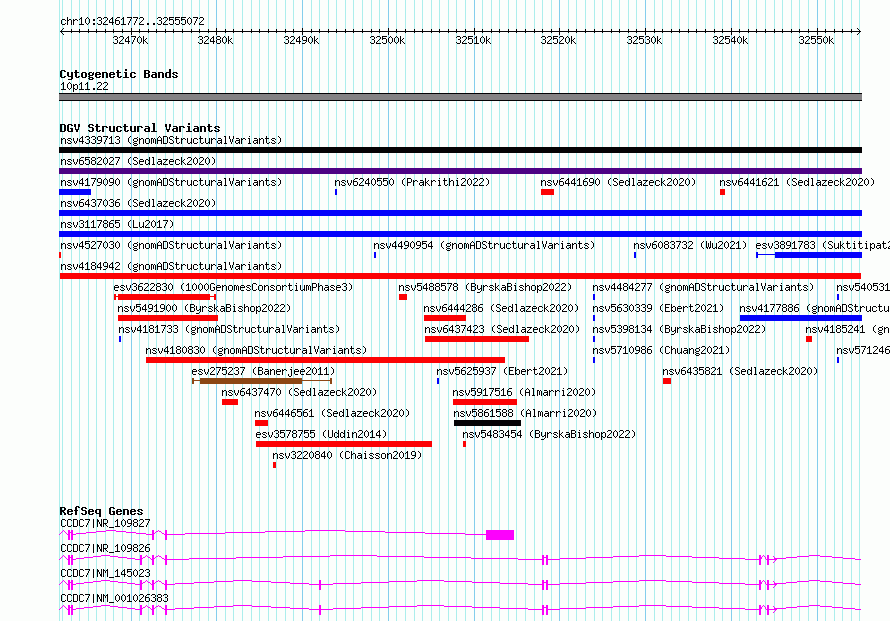Click the nsv4339713 gnomADStructuralVariants label
Screen dimensions: 890x621
(x=171, y=140)
